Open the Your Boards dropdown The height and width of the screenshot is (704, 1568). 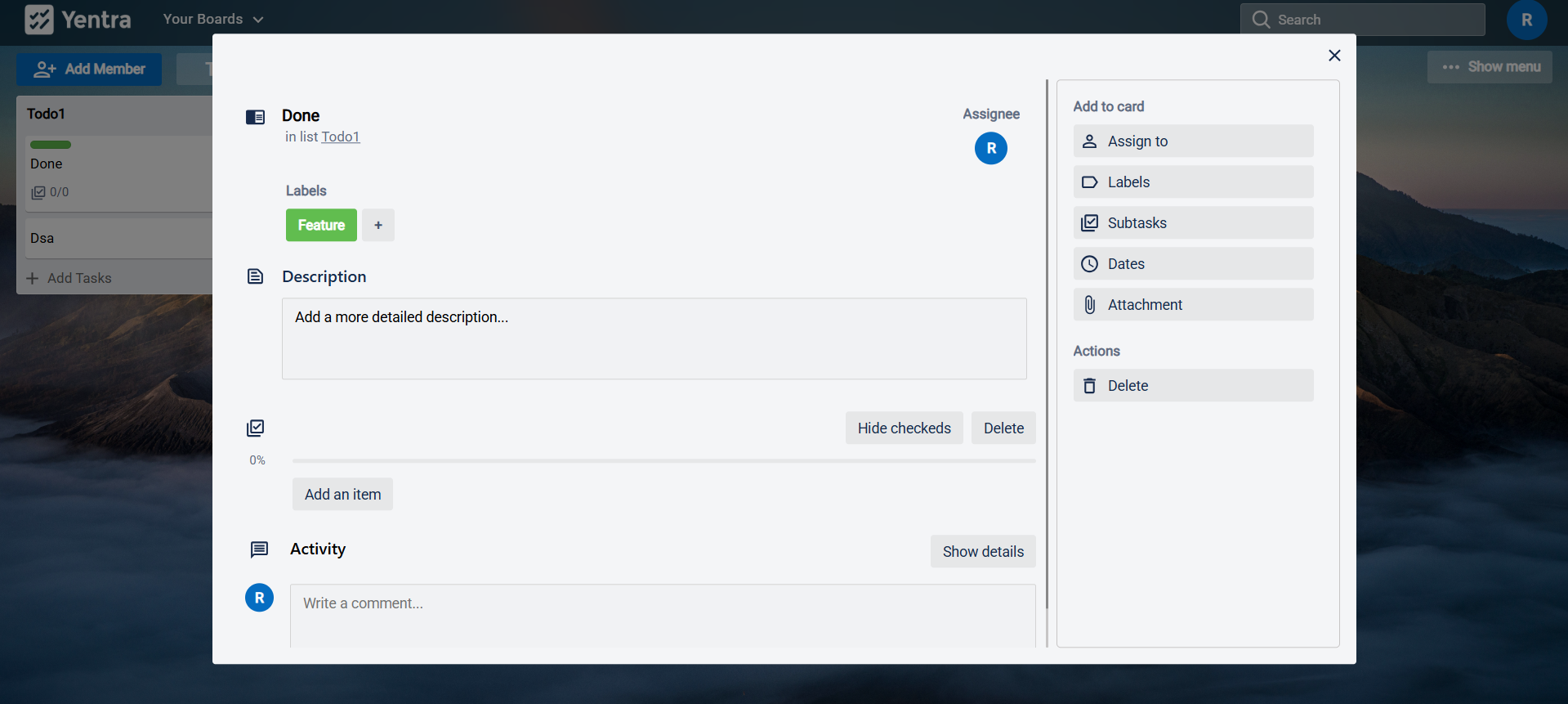(212, 20)
